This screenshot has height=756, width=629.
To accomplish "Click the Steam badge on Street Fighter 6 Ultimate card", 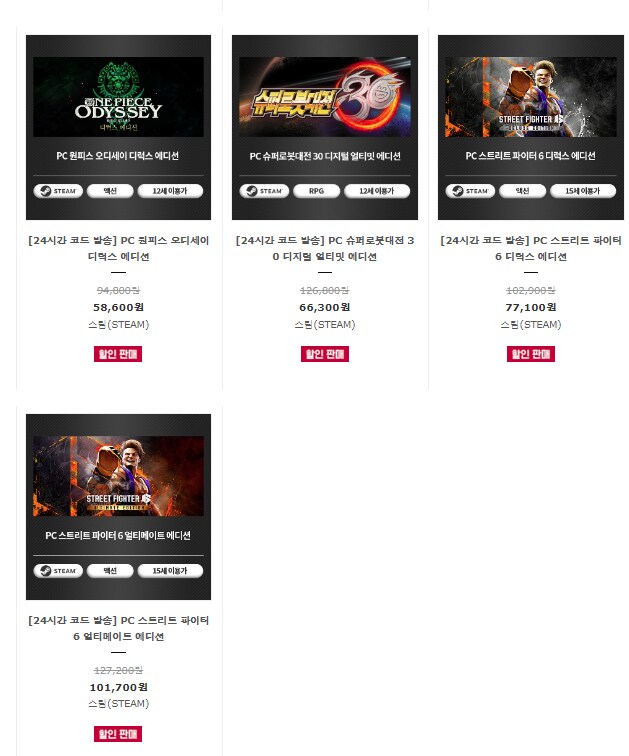I will (x=58, y=571).
